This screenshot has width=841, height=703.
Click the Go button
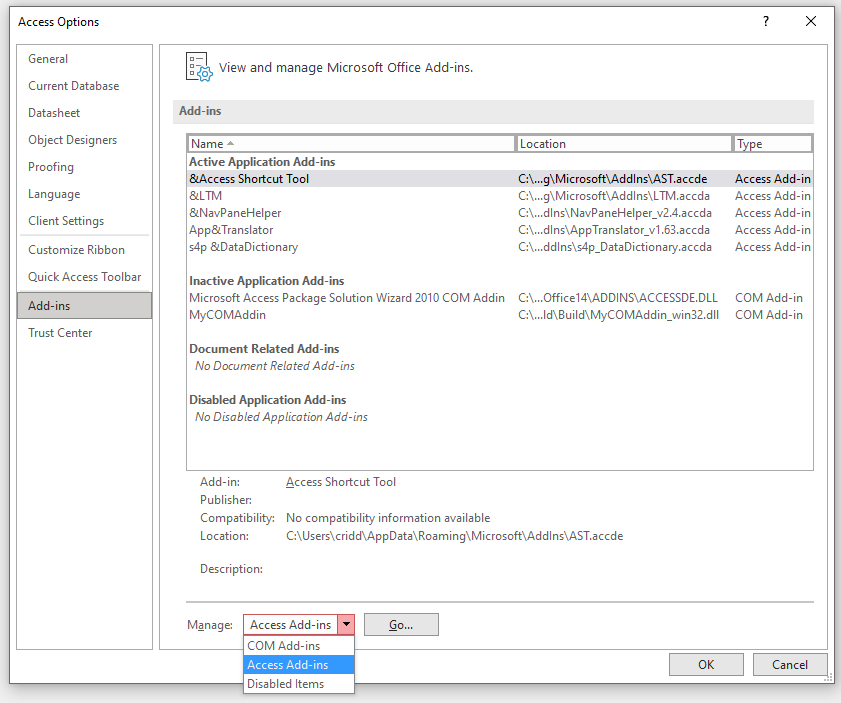pos(400,624)
